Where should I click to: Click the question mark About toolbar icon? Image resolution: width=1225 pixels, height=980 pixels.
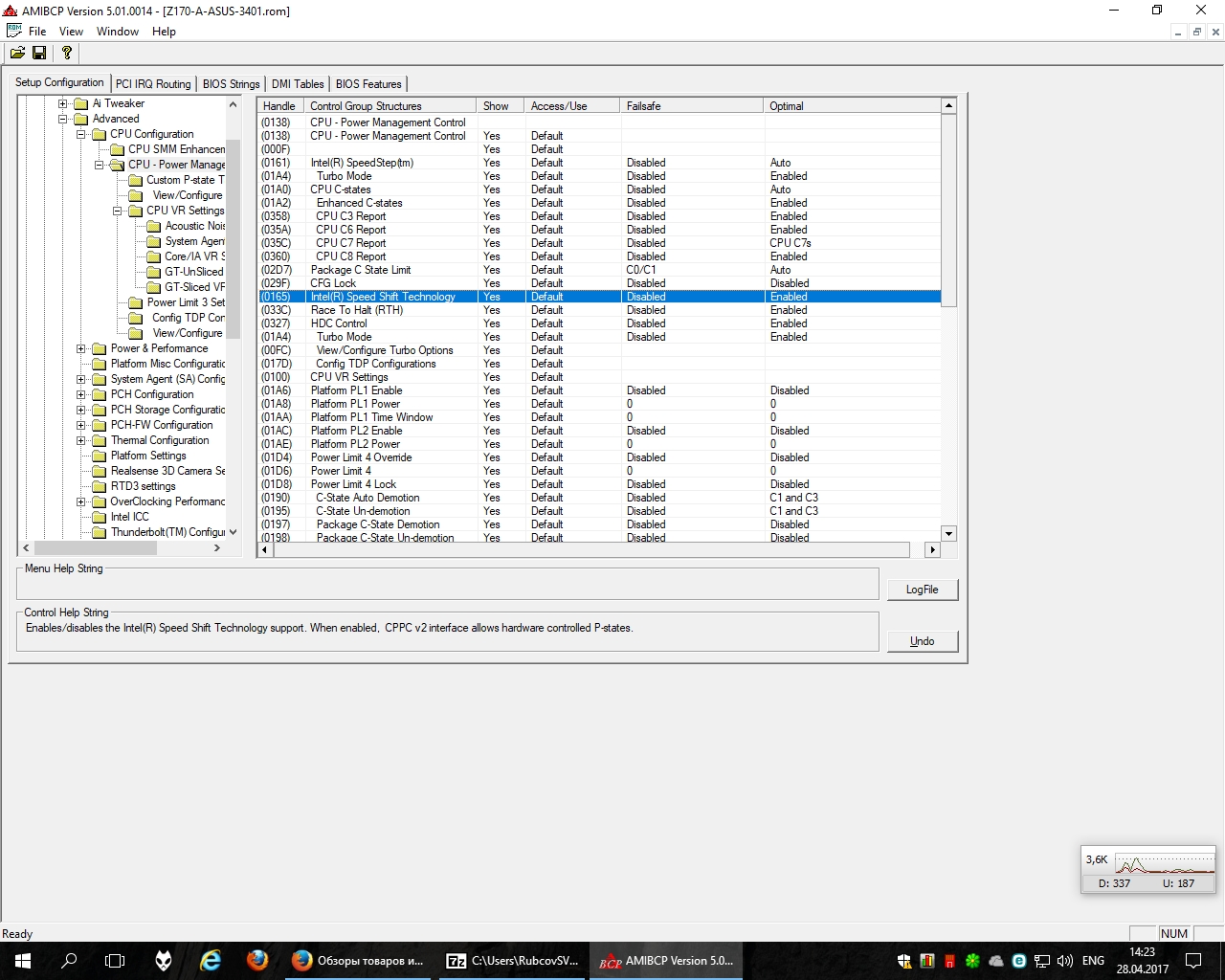pos(66,53)
